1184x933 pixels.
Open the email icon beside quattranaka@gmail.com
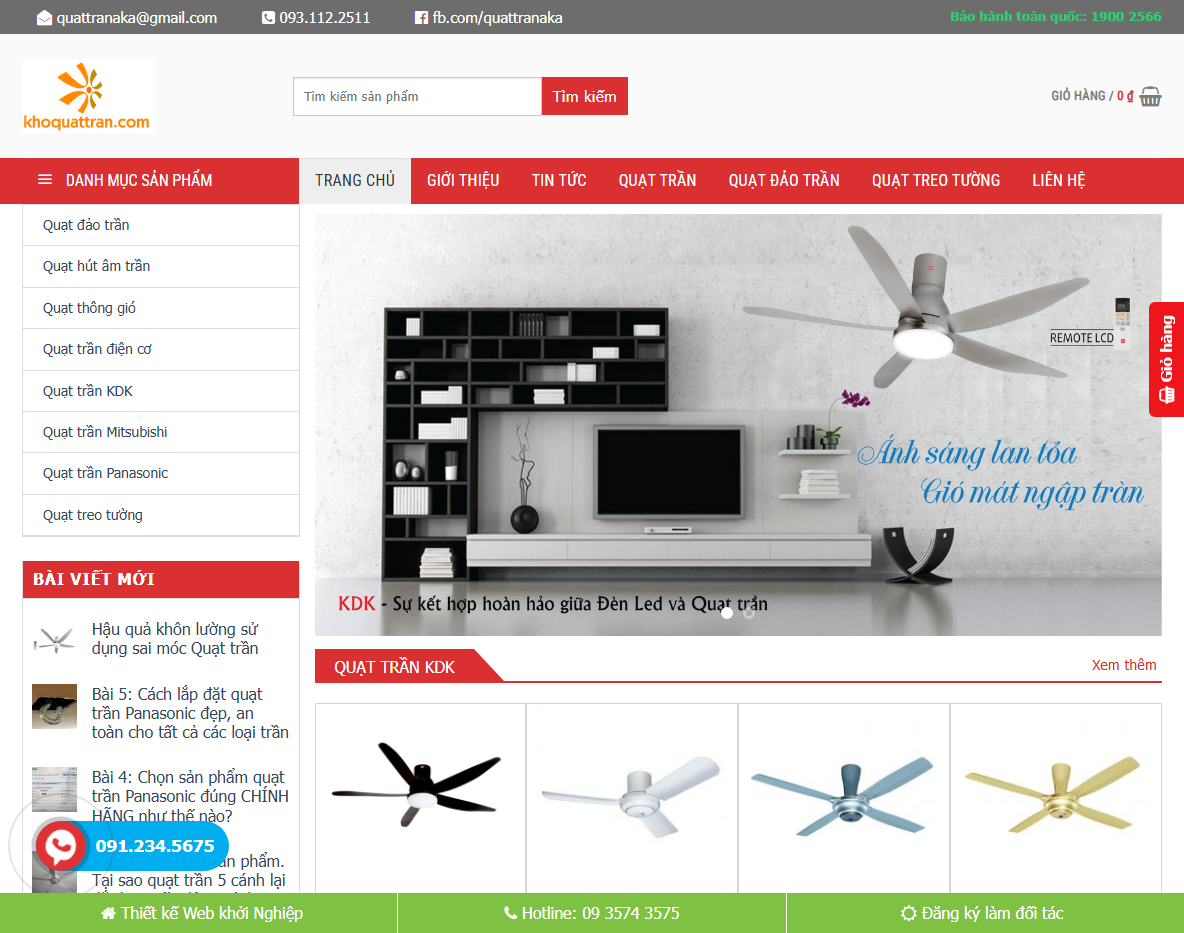44,17
